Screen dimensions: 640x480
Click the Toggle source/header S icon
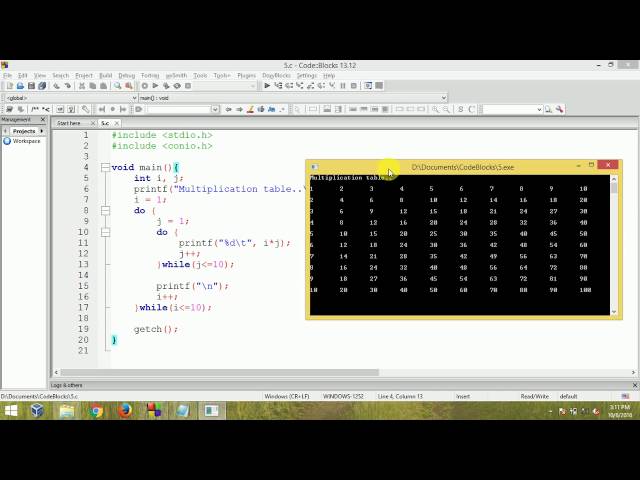pos(461,109)
